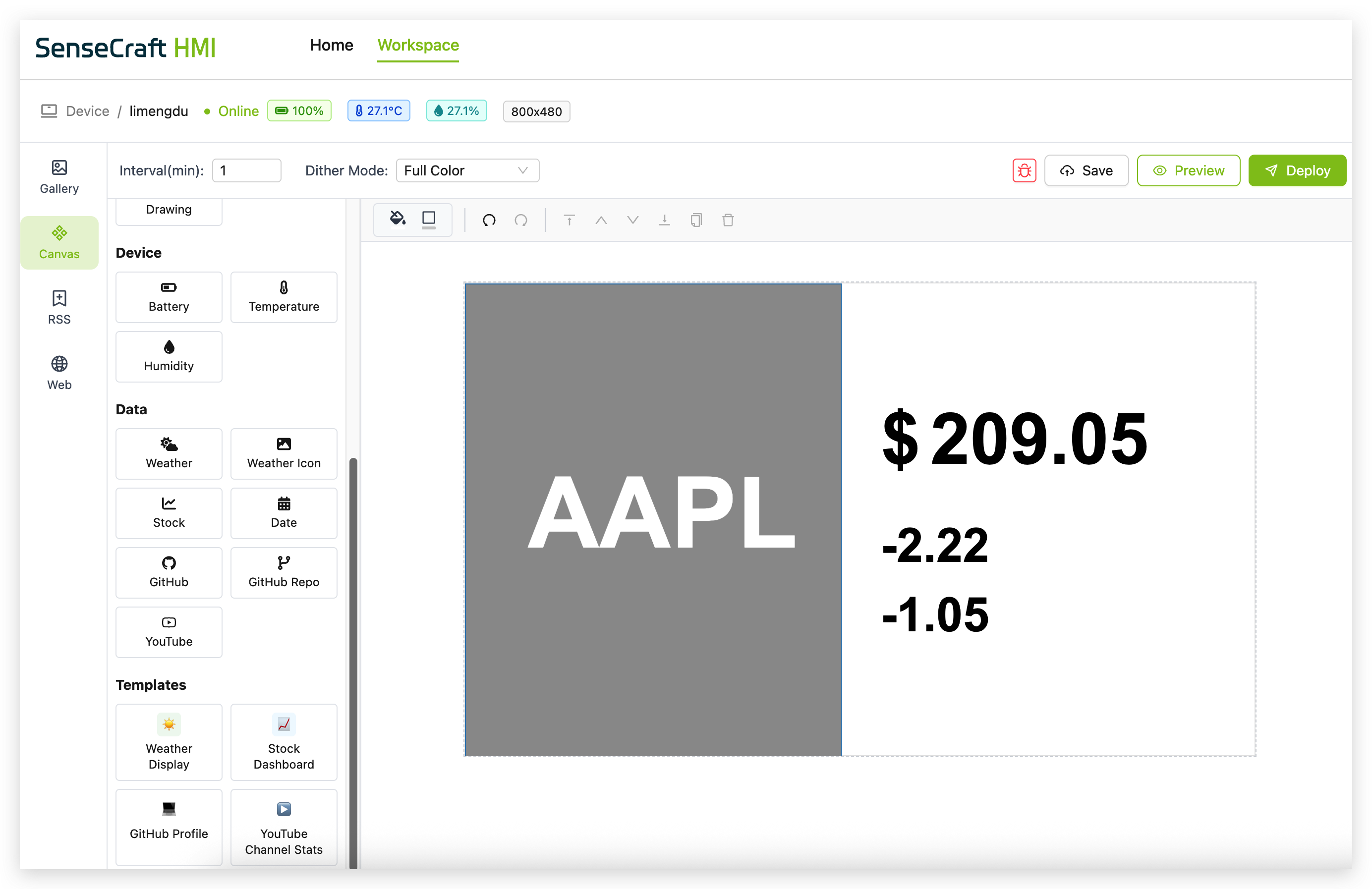Add a Weather Icon widget
Image resolution: width=1372 pixels, height=889 pixels.
[284, 454]
